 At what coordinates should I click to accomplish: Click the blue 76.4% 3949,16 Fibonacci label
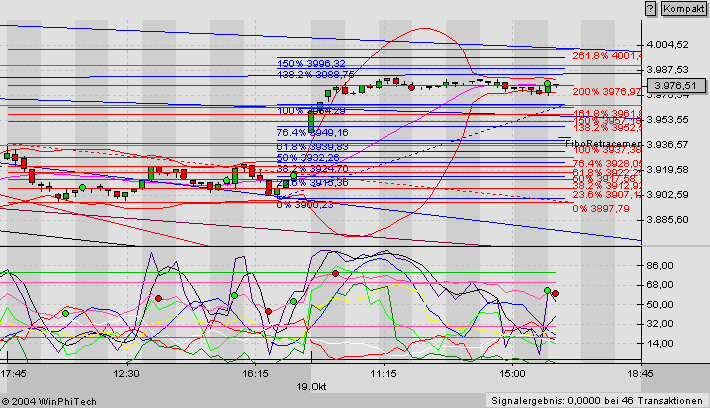tap(312, 132)
